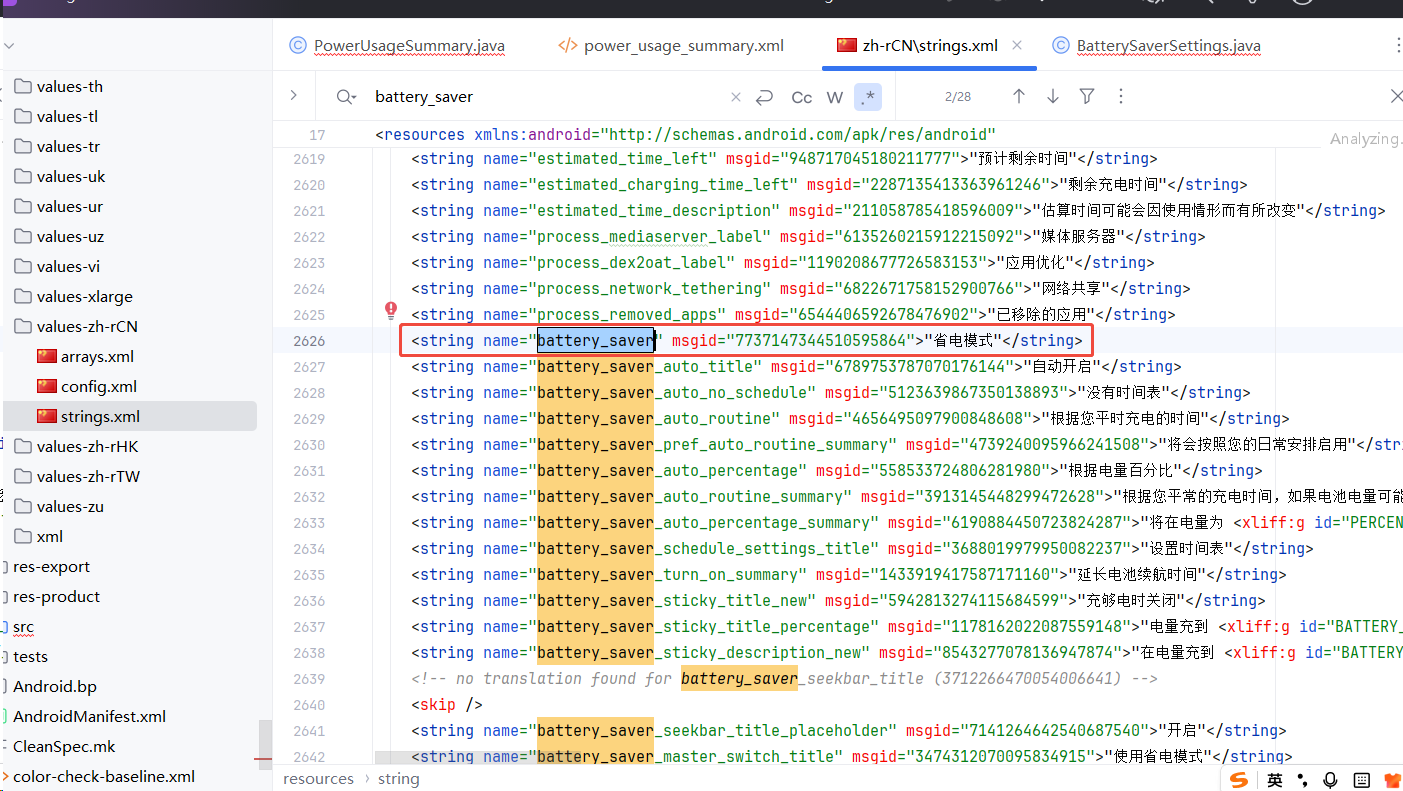Open the search filter funnel options

(1087, 96)
